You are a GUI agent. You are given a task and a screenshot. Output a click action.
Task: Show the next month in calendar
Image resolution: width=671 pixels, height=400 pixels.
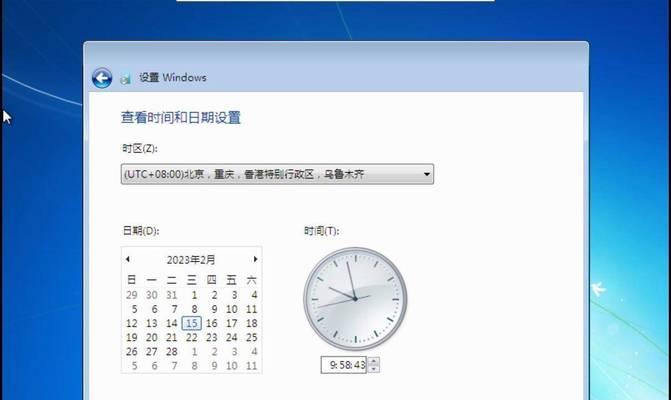(255, 259)
